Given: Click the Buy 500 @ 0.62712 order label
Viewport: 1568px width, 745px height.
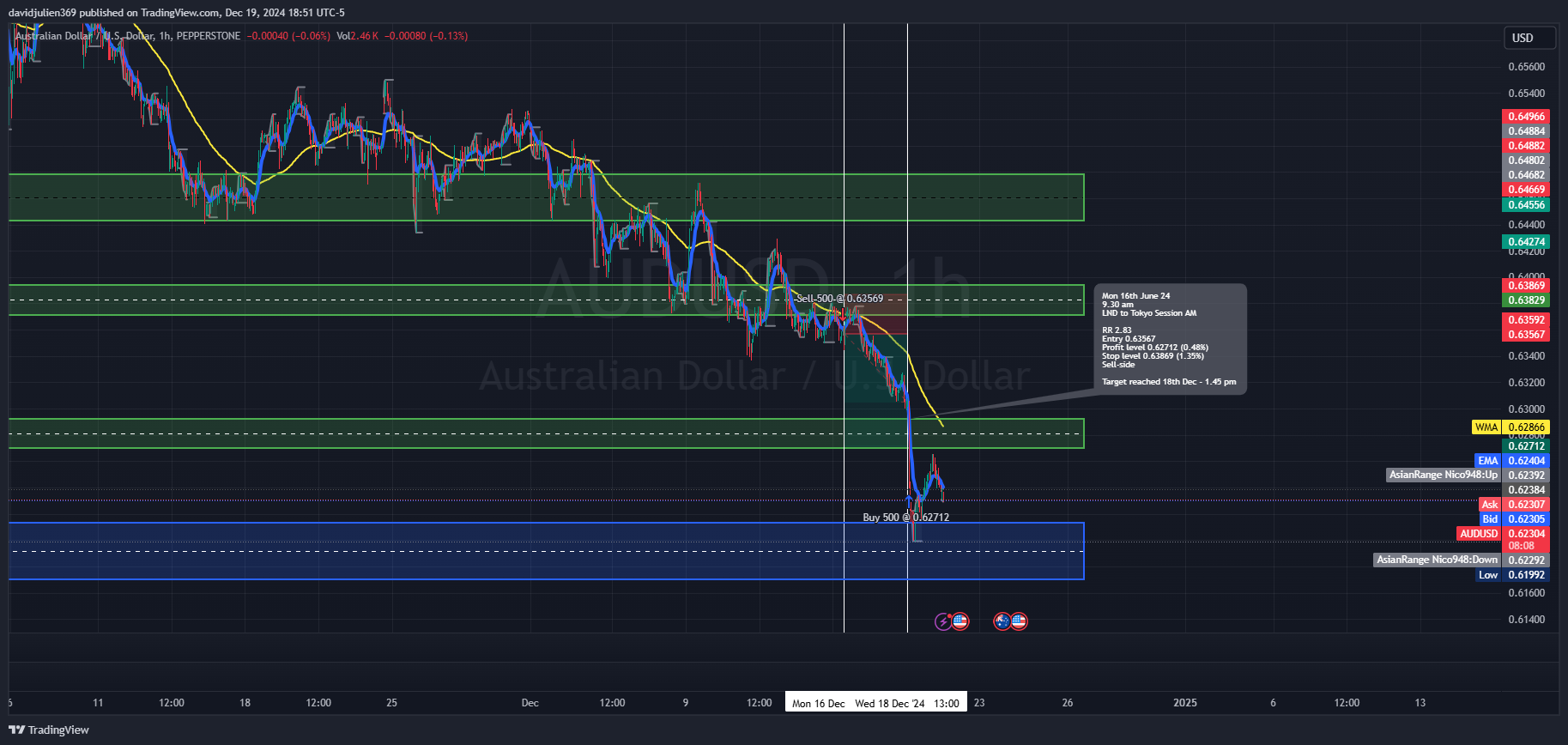Looking at the screenshot, I should [905, 518].
